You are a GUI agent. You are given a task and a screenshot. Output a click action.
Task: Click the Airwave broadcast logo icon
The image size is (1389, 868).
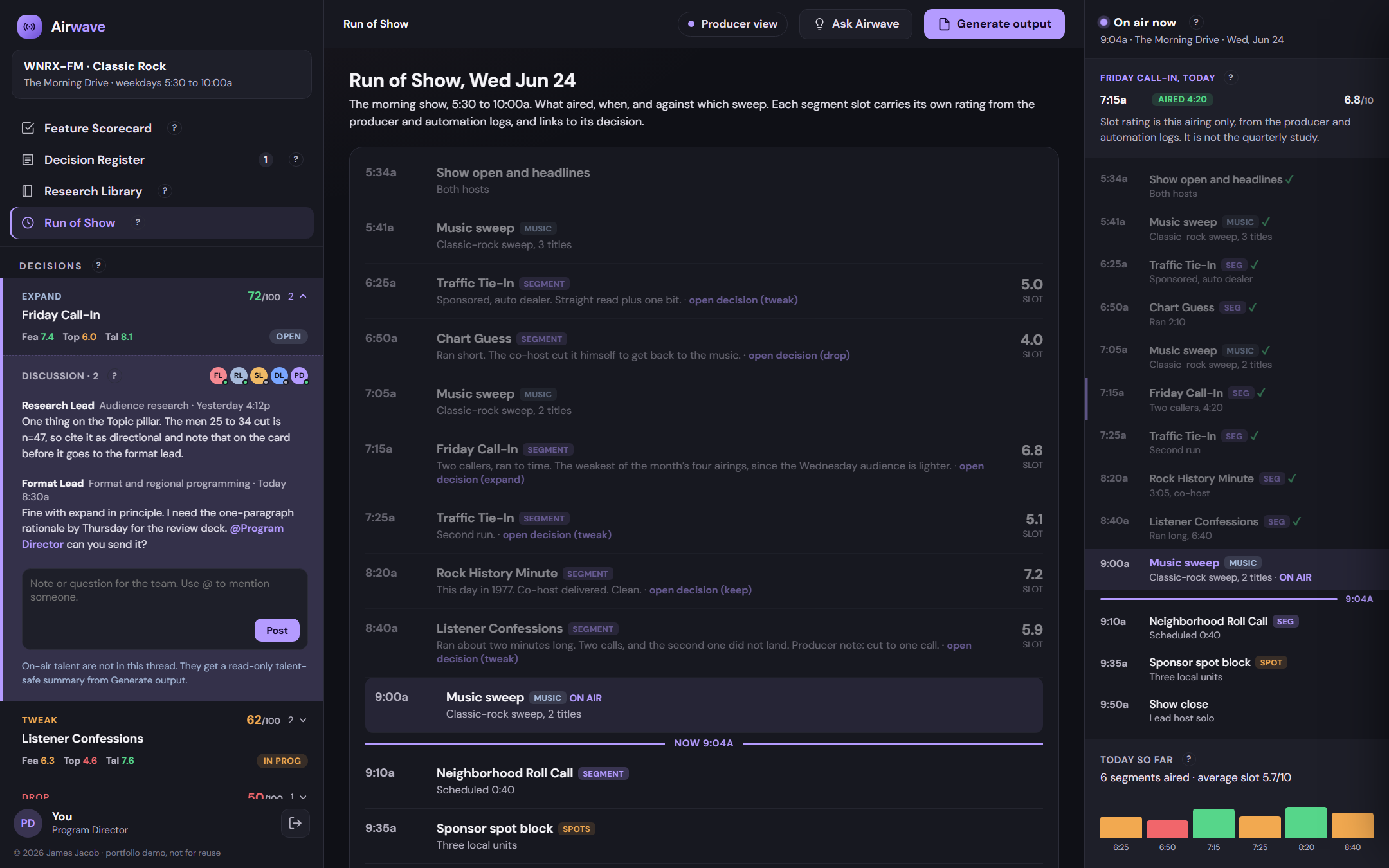[x=30, y=26]
